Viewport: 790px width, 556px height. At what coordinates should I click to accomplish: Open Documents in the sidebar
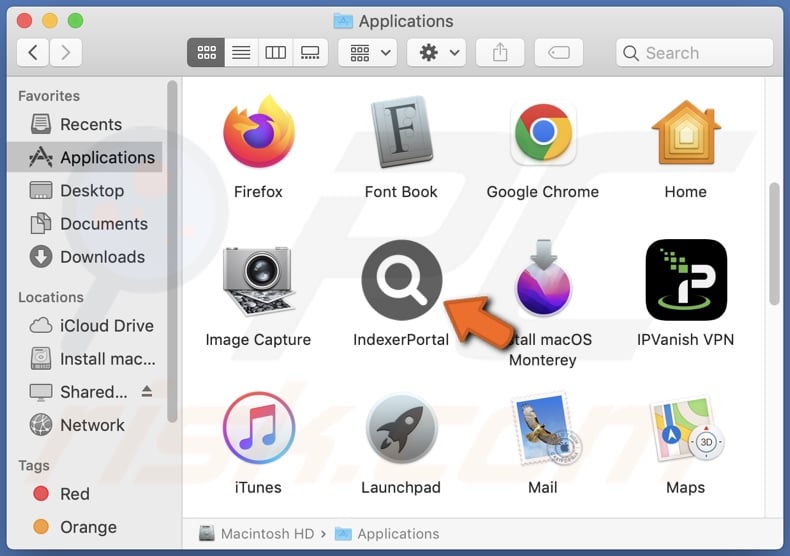click(85, 224)
